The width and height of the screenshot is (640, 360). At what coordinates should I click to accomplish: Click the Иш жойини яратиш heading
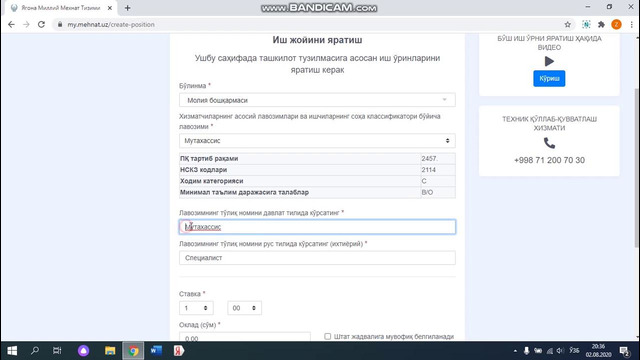coord(317,40)
